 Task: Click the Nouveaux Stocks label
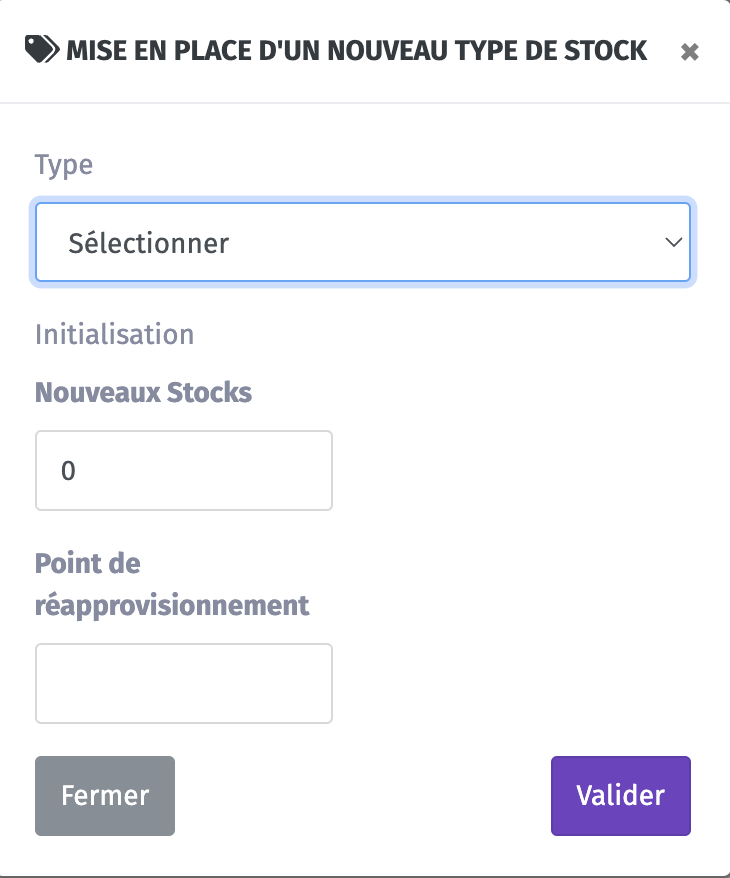(143, 392)
